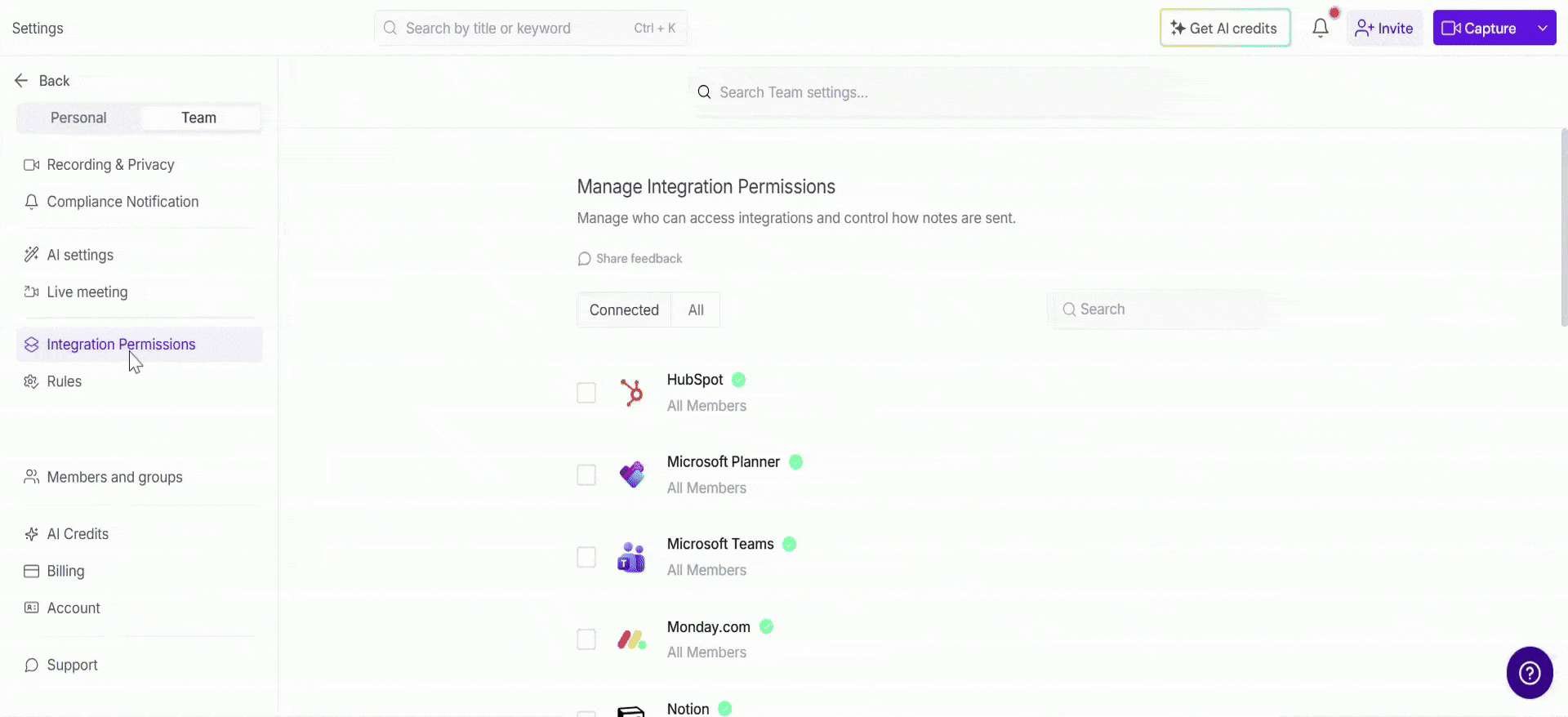Click the Microsoft Planner integration name

tap(724, 462)
